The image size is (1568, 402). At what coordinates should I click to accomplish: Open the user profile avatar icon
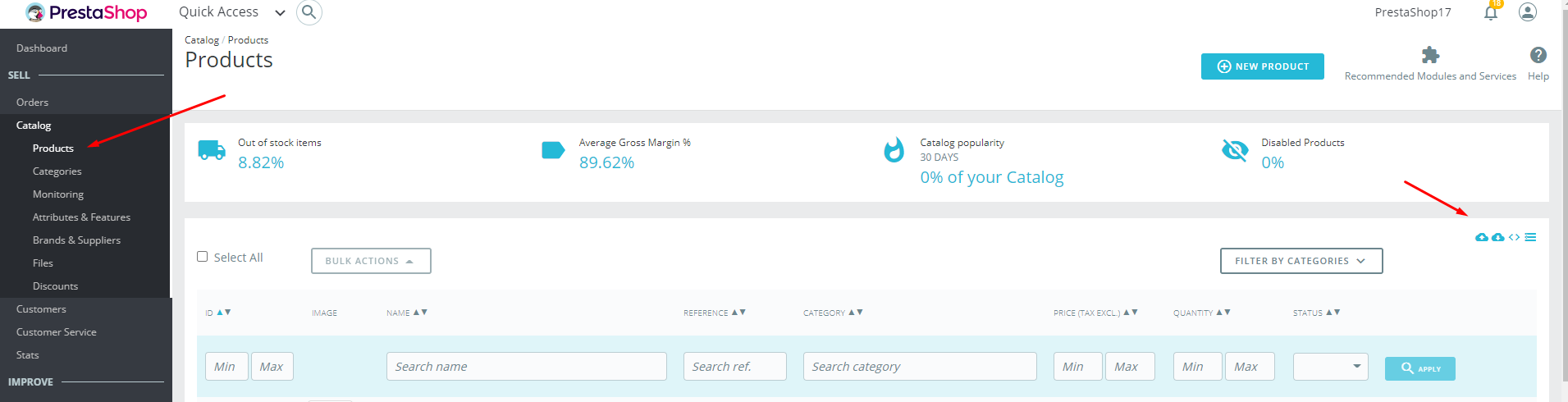(x=1528, y=12)
